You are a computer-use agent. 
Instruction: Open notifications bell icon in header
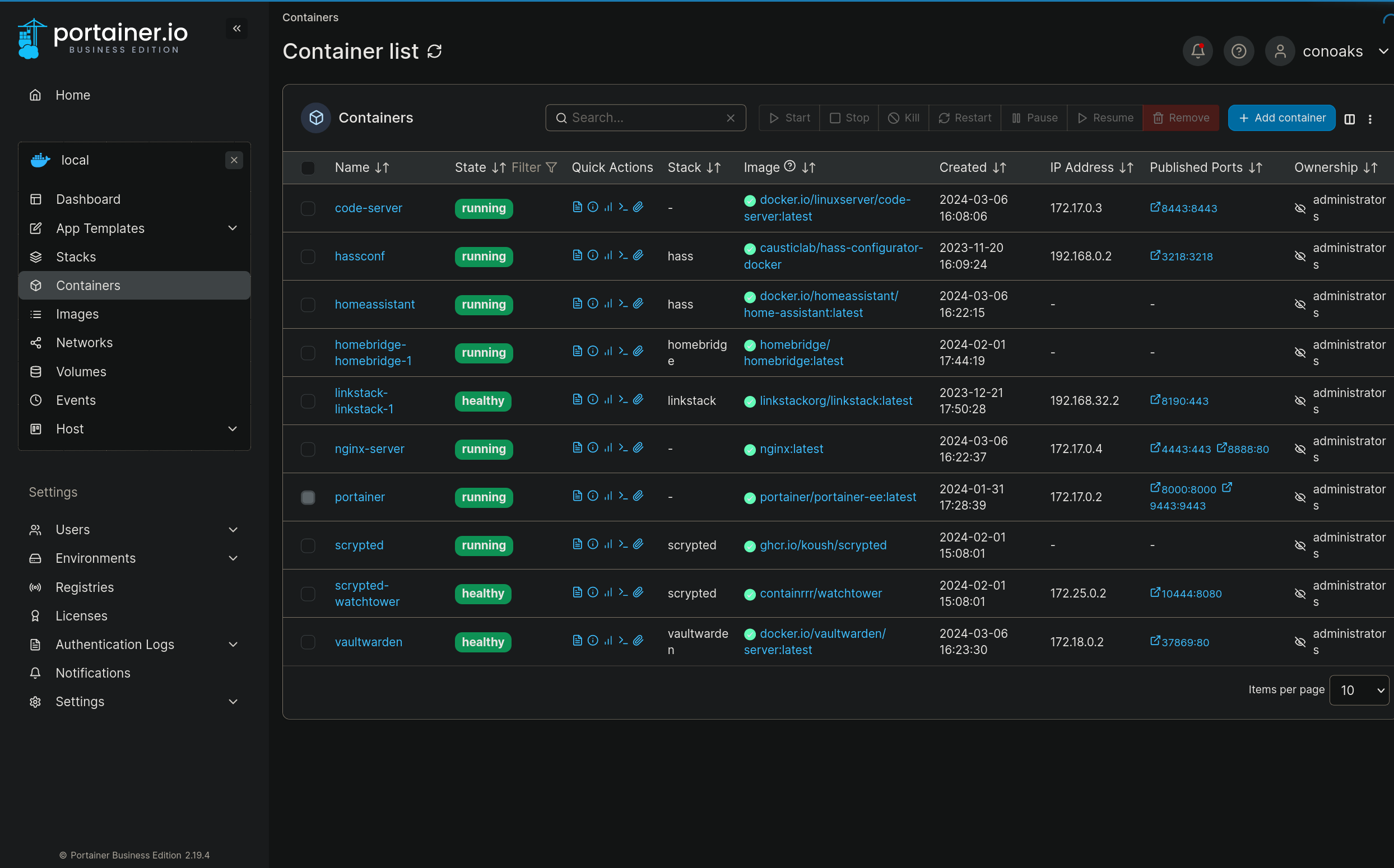1197,51
